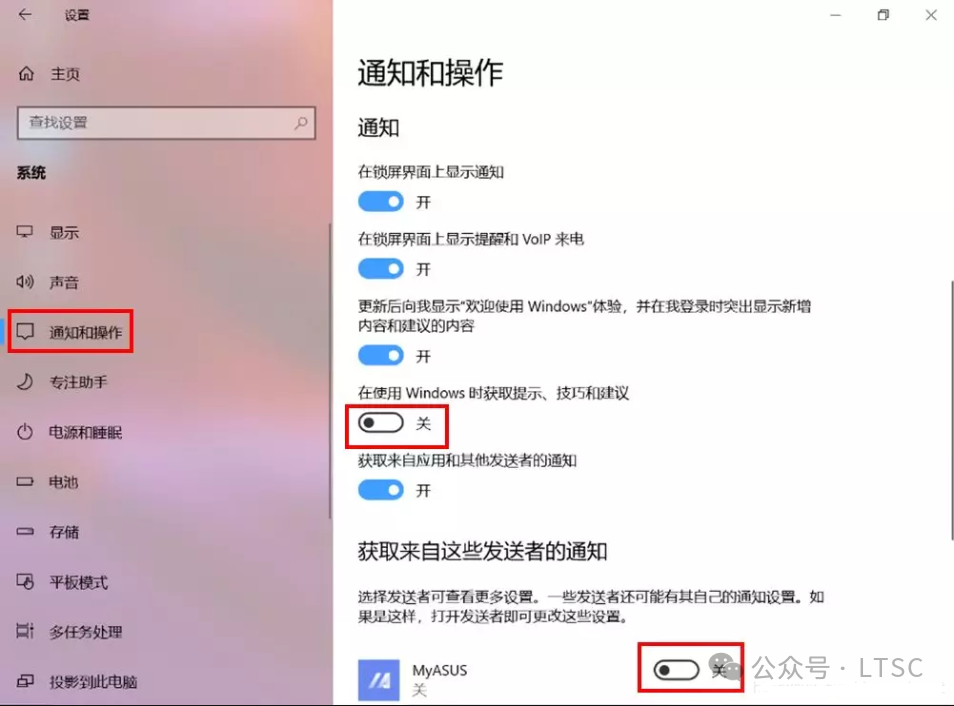Turn on the MyASUS notifications switch
The height and width of the screenshot is (706, 954).
676,670
